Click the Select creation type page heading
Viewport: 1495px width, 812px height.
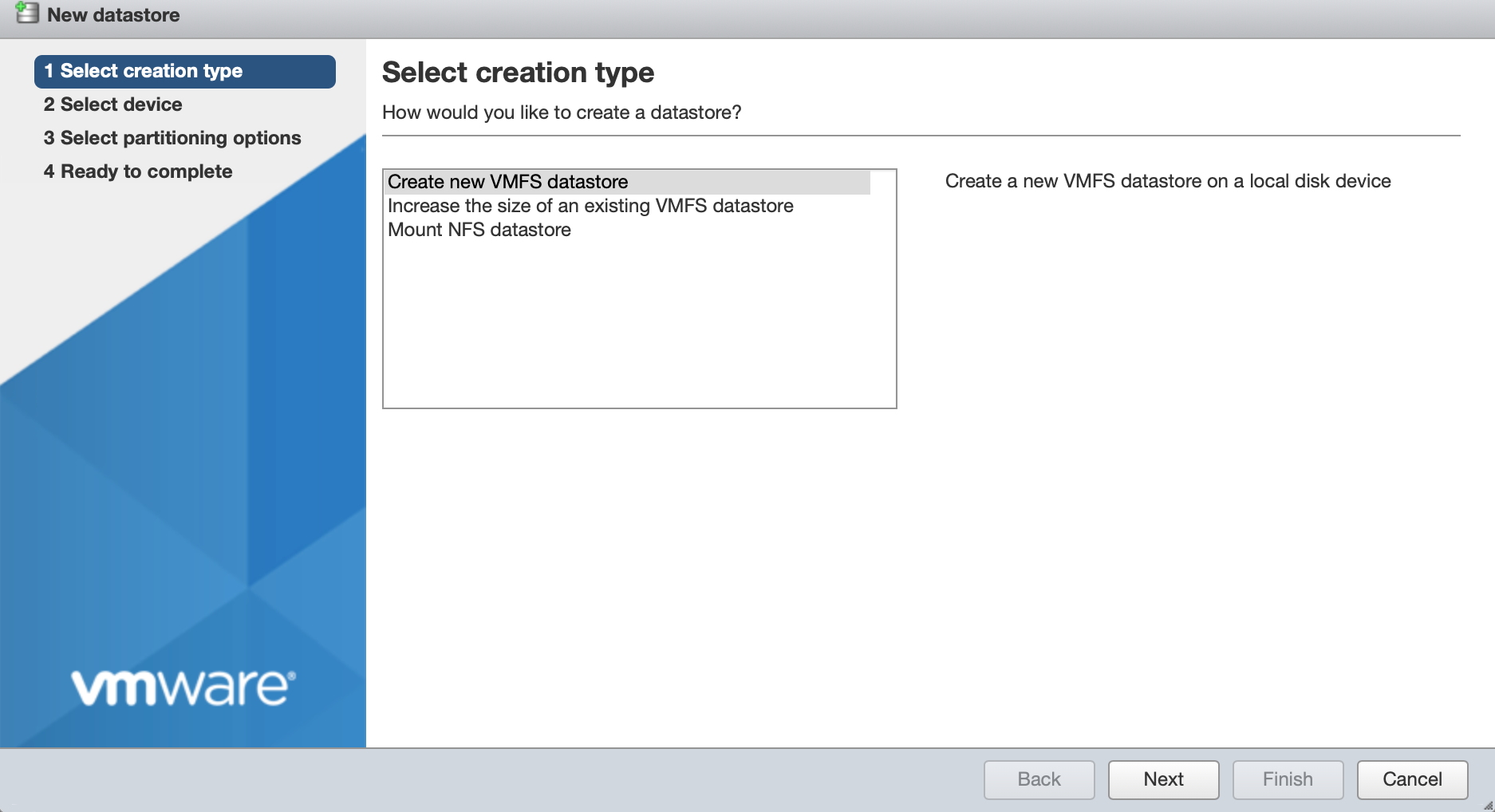click(x=518, y=73)
